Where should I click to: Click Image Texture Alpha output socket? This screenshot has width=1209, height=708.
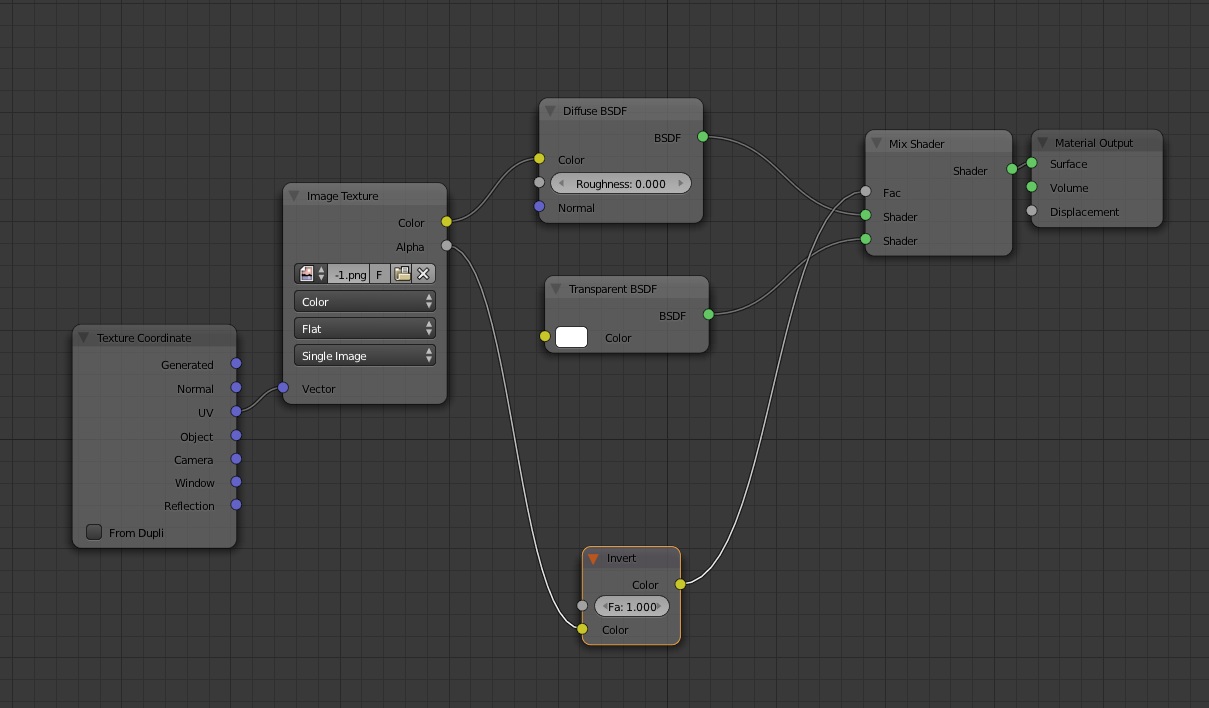(x=446, y=245)
